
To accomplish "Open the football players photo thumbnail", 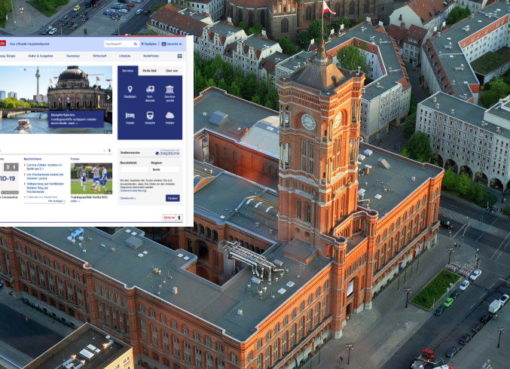I will 91,178.
